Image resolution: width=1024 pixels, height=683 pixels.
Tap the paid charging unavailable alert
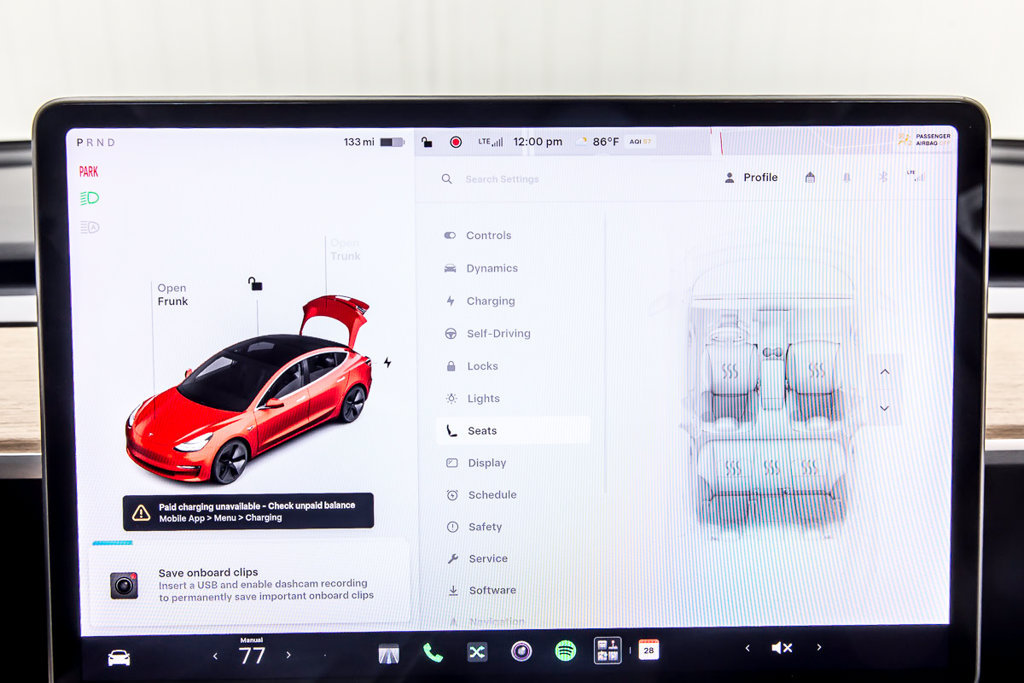(x=248, y=511)
